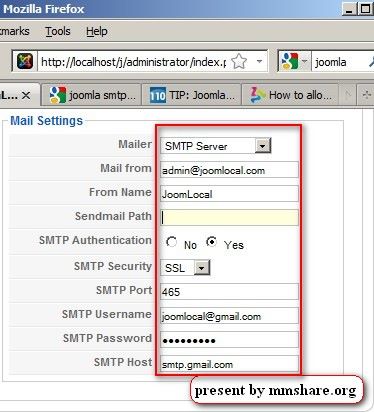This screenshot has width=374, height=412.
Task: Click the SMTP Port field
Action: (x=229, y=292)
